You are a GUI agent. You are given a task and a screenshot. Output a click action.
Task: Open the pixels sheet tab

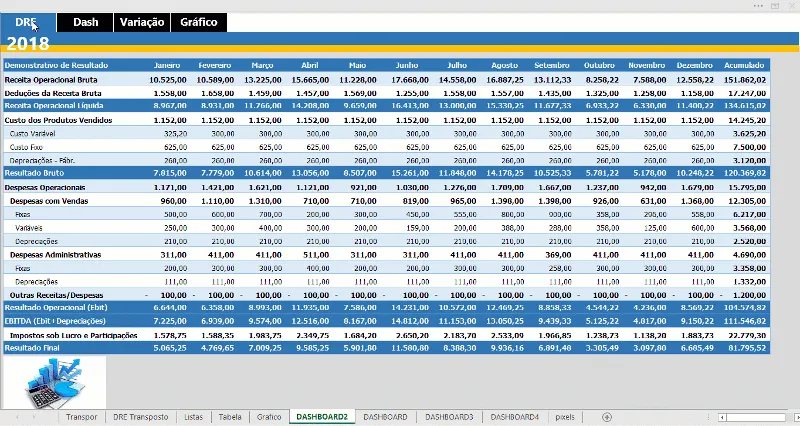(565, 417)
